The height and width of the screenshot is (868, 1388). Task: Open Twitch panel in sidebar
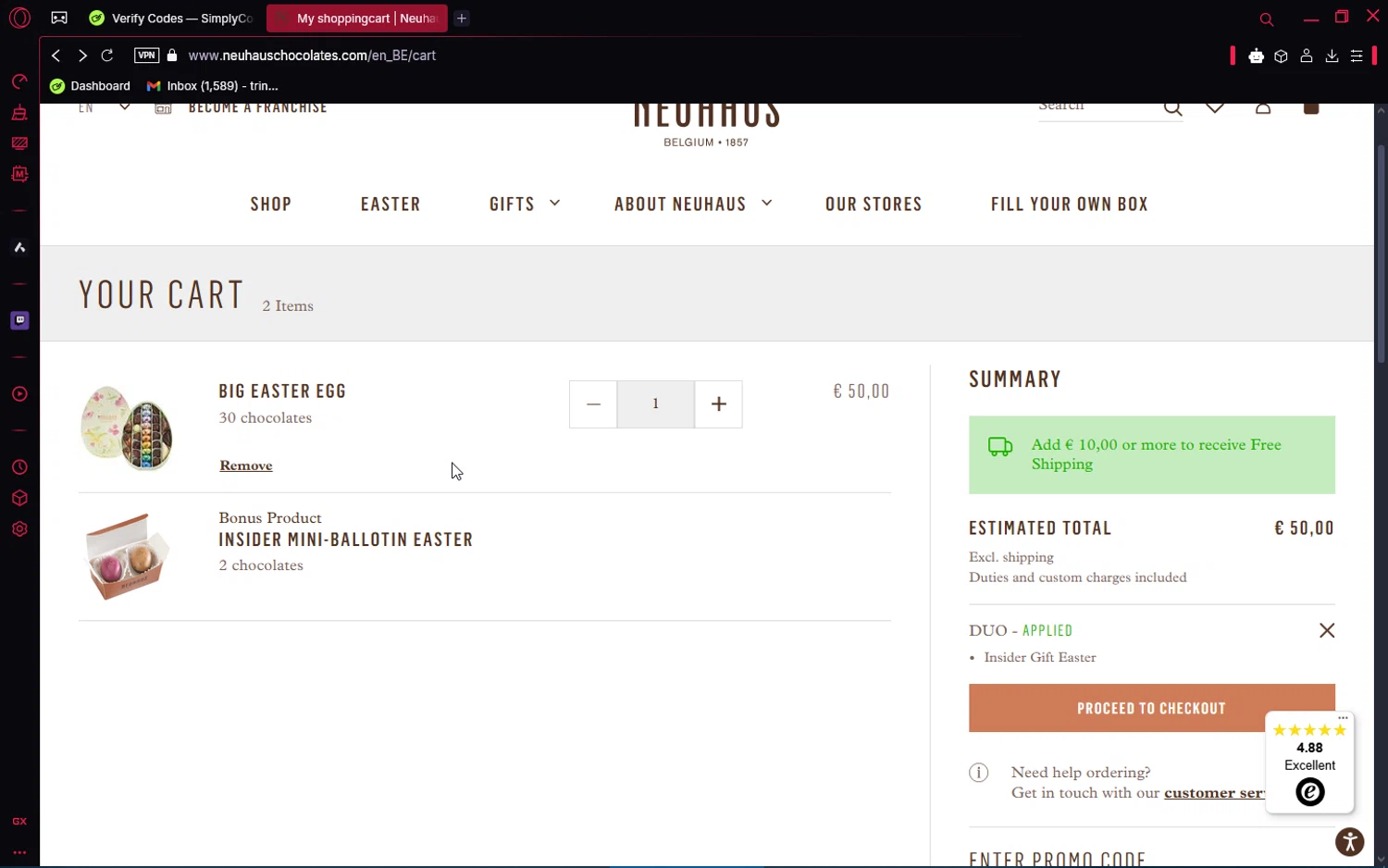(x=19, y=320)
